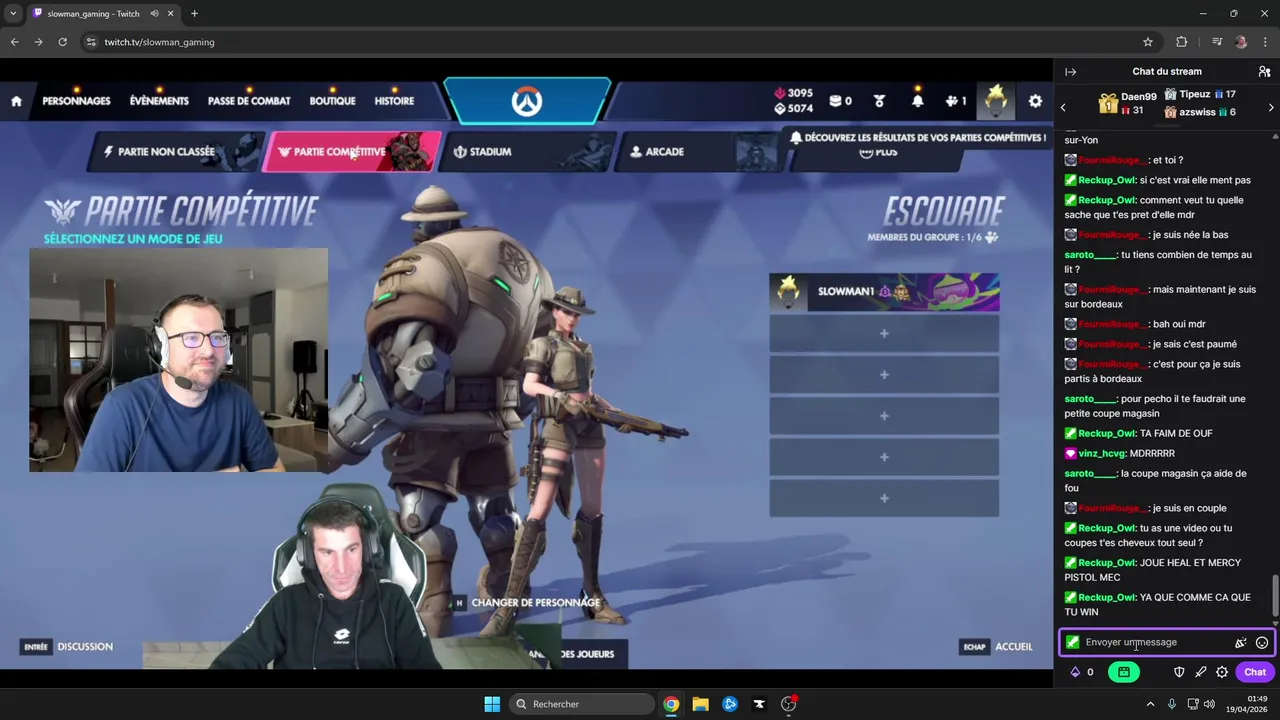The height and width of the screenshot is (720, 1280).
Task: Mute the slowman_gaming Twitch tab
Action: pyautogui.click(x=155, y=14)
